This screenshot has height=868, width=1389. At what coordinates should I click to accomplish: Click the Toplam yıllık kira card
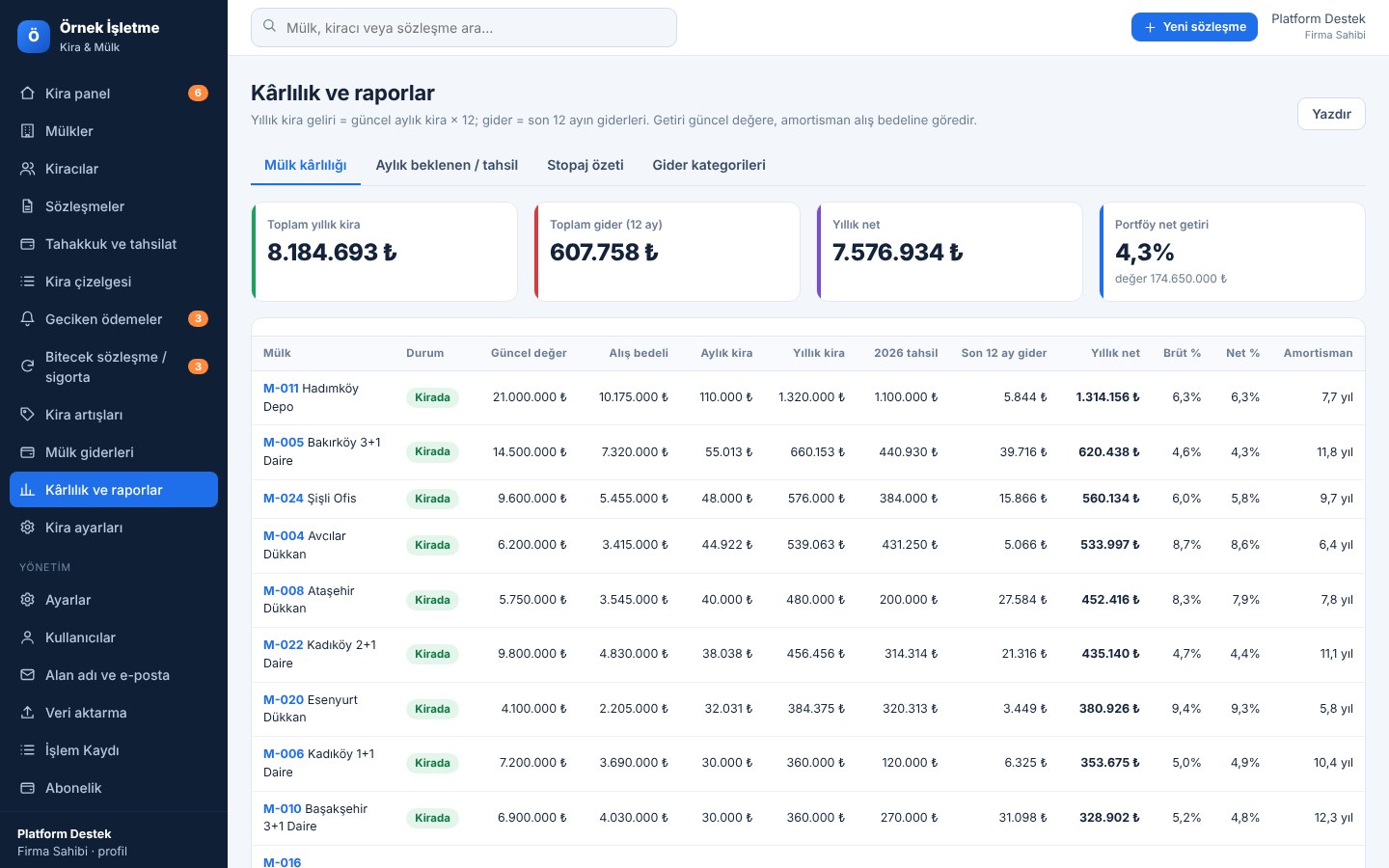coord(384,252)
